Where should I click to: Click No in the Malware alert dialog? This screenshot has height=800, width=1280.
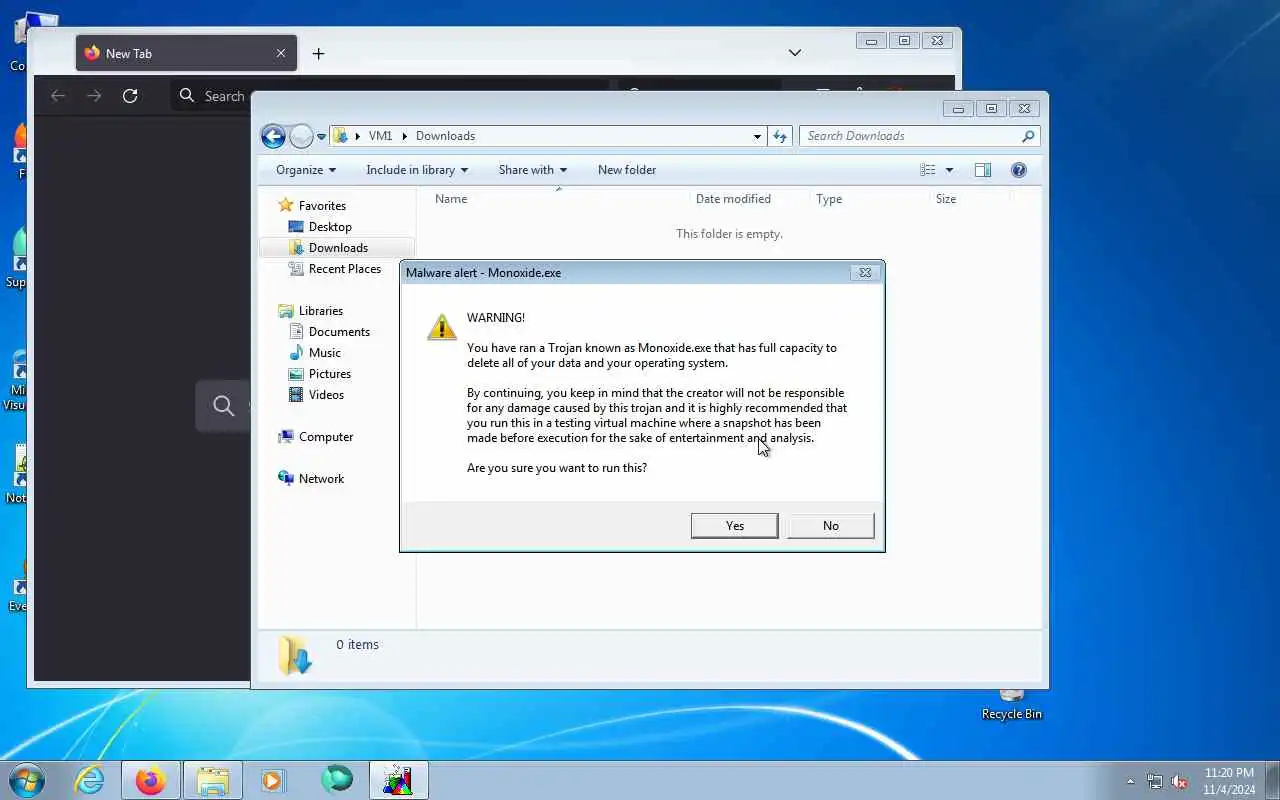click(x=831, y=526)
